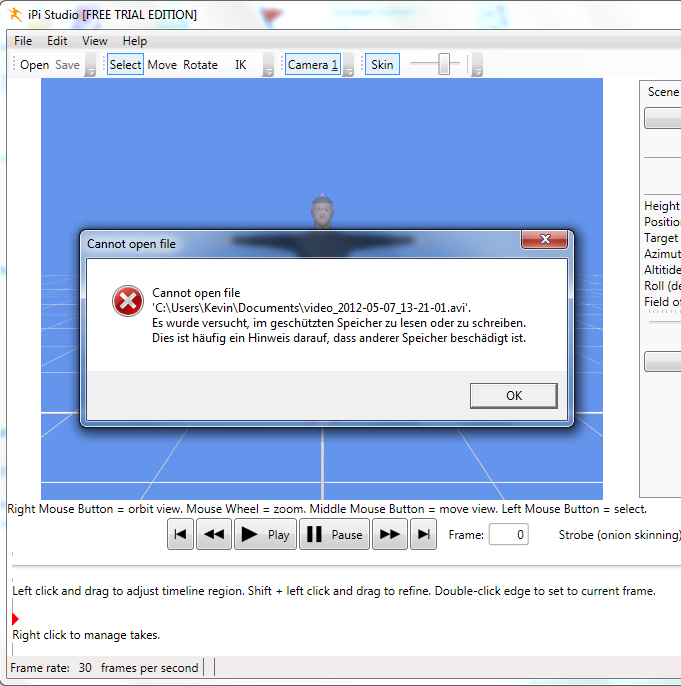Click the Open toolbar button
Screen dimensions: 681x686
coord(35,65)
